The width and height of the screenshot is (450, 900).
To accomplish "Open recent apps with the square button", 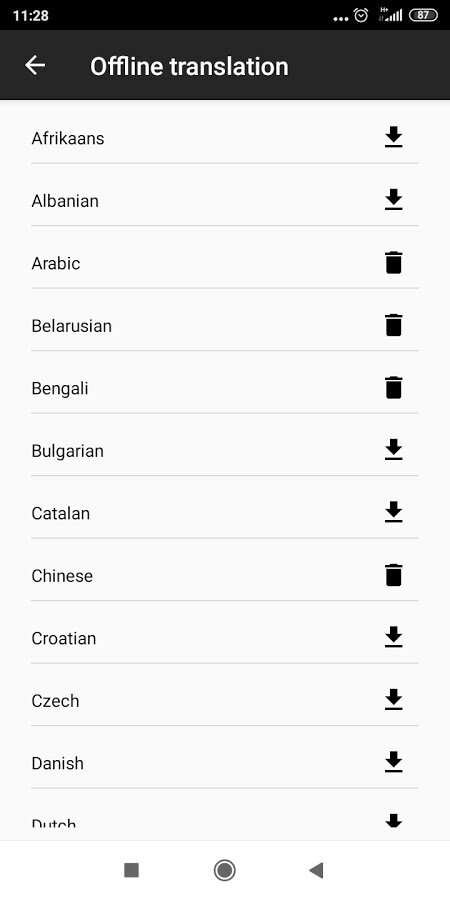I will tap(131, 870).
